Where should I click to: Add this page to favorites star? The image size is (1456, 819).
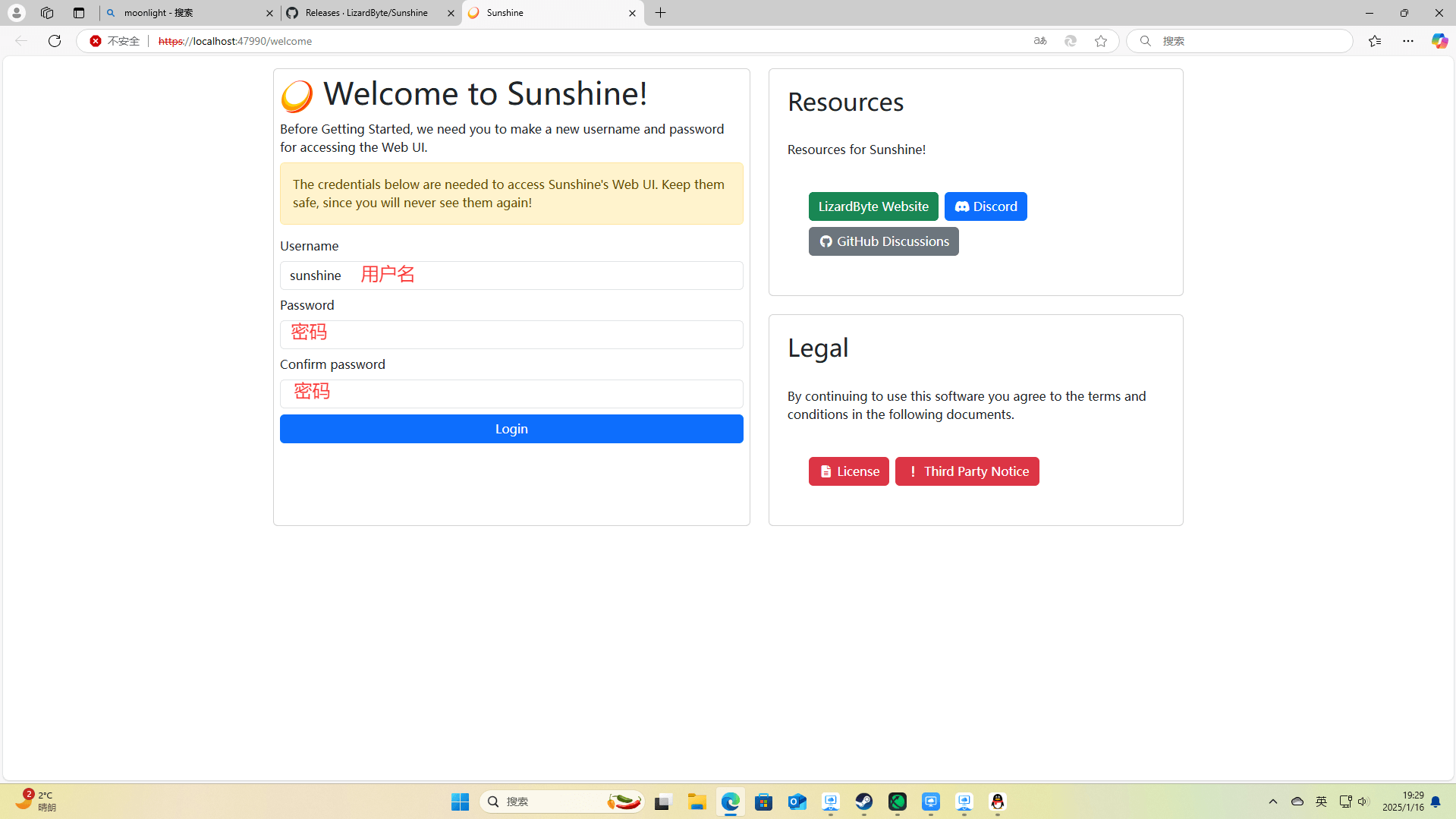(1101, 41)
